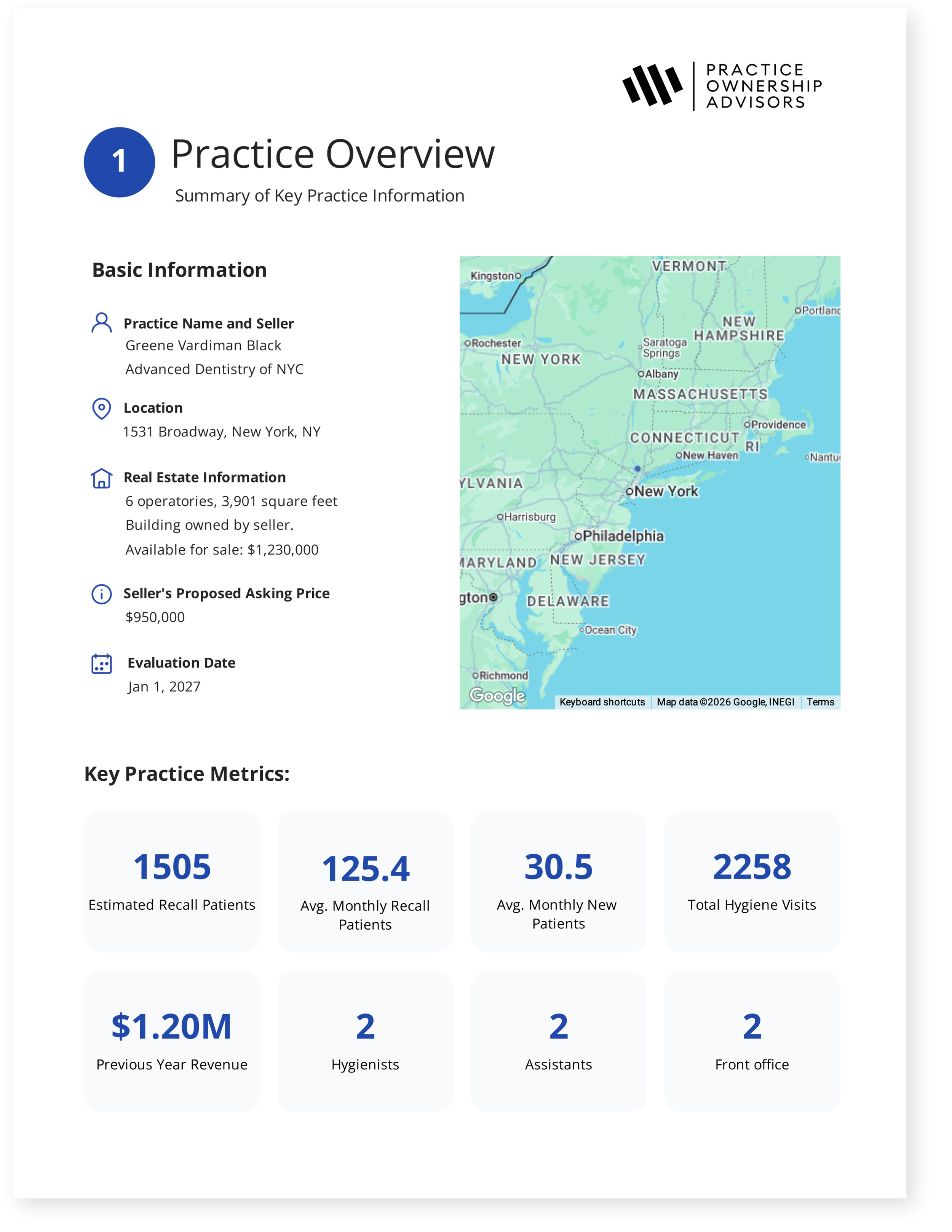Click the Google logo on the map
The height and width of the screenshot is (1232, 952).
497,695
